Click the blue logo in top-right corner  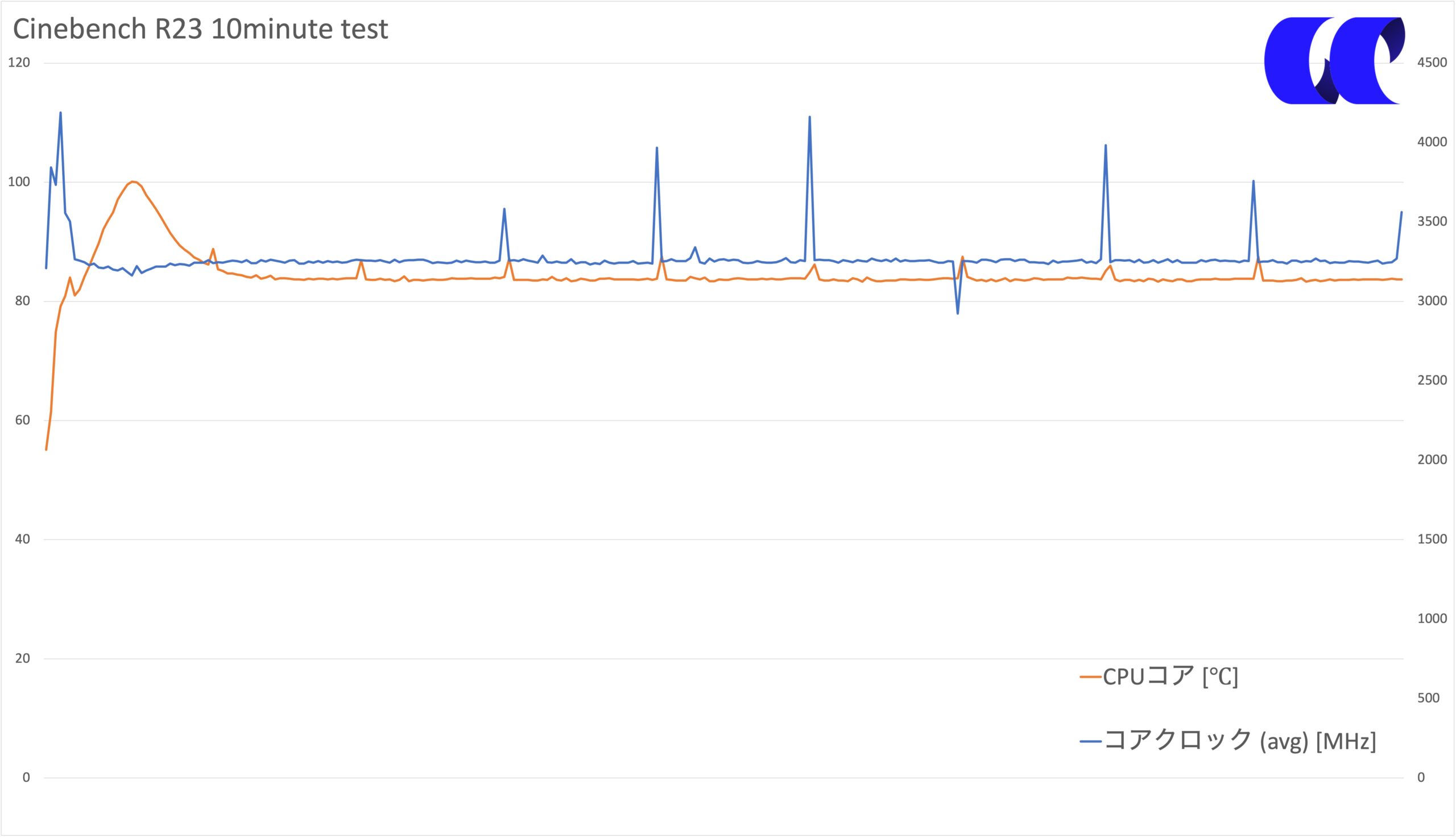point(1334,60)
